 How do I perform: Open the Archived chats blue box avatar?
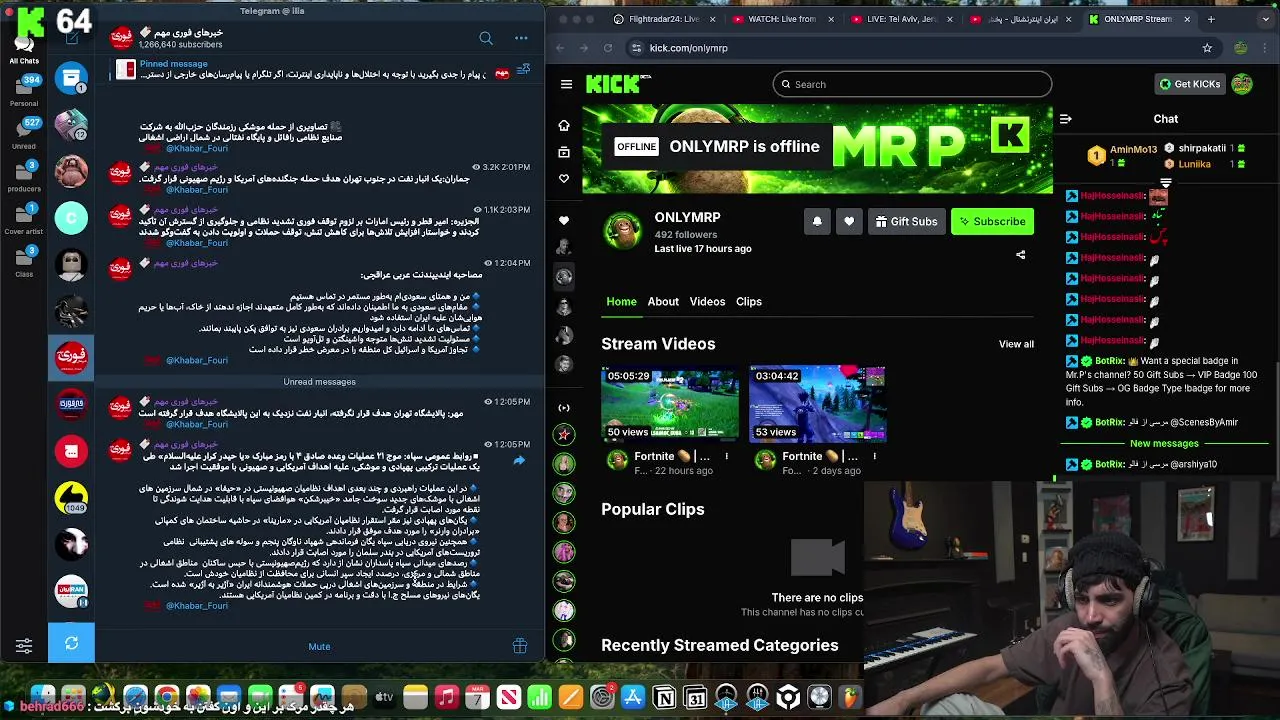[71, 78]
